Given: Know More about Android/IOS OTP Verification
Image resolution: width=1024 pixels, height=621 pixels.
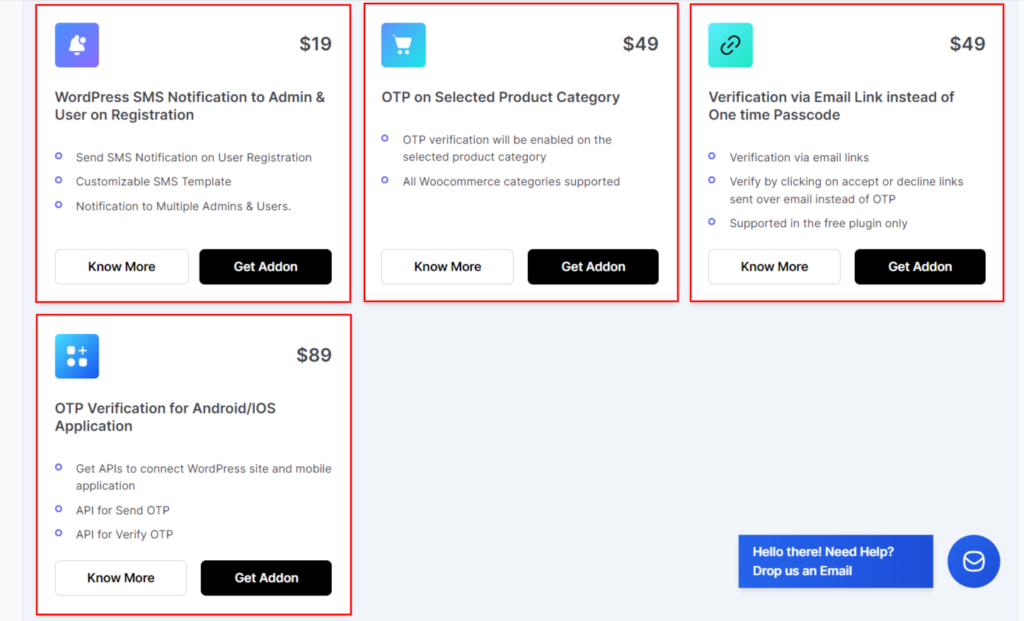Looking at the screenshot, I should point(121,578).
